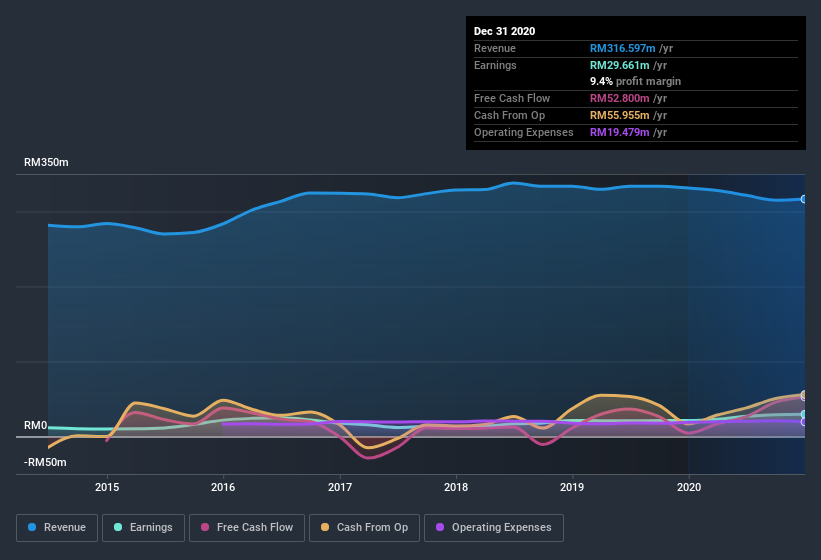
Task: Click the 2019 x-axis label
Action: tap(572, 487)
